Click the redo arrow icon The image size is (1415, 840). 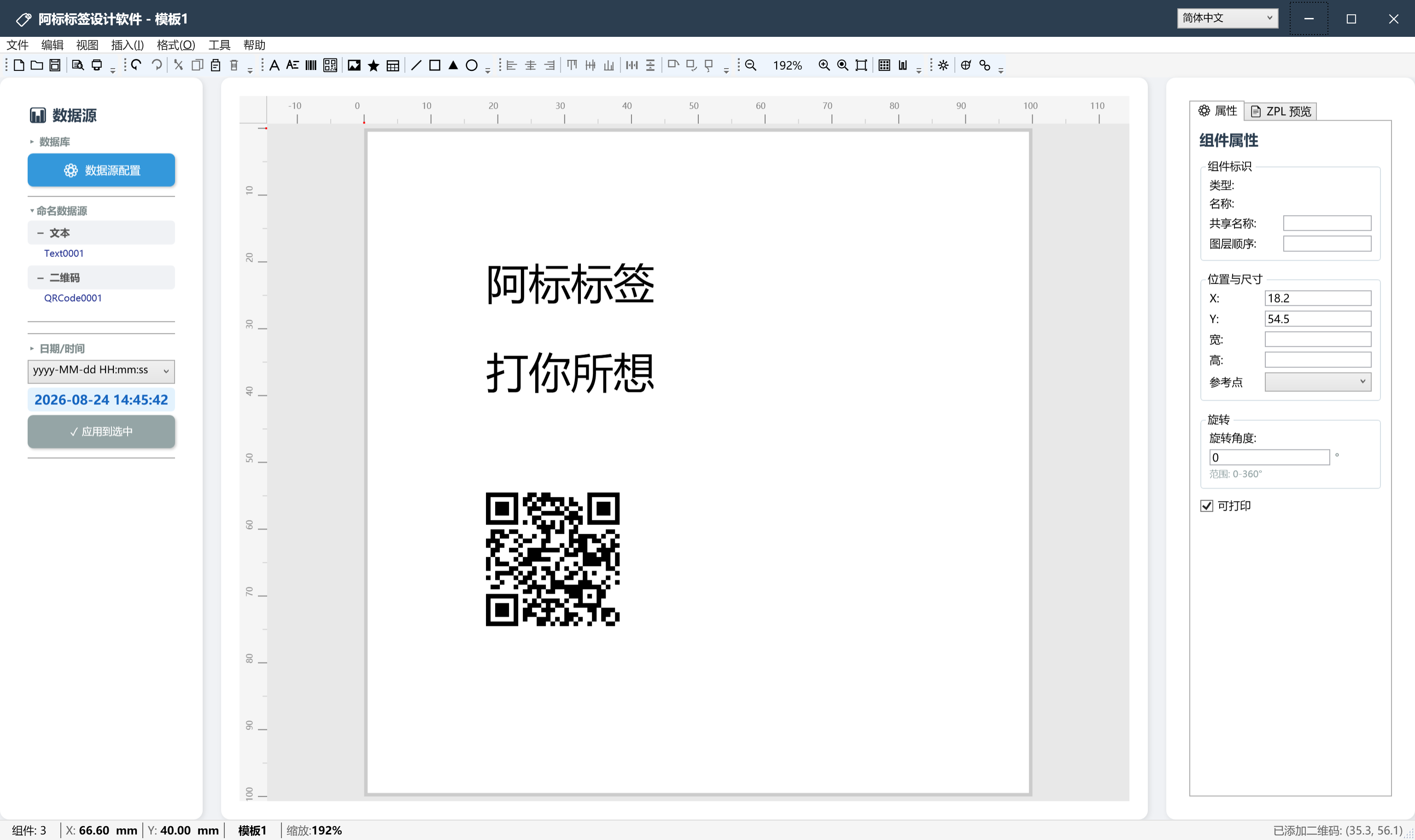point(157,65)
